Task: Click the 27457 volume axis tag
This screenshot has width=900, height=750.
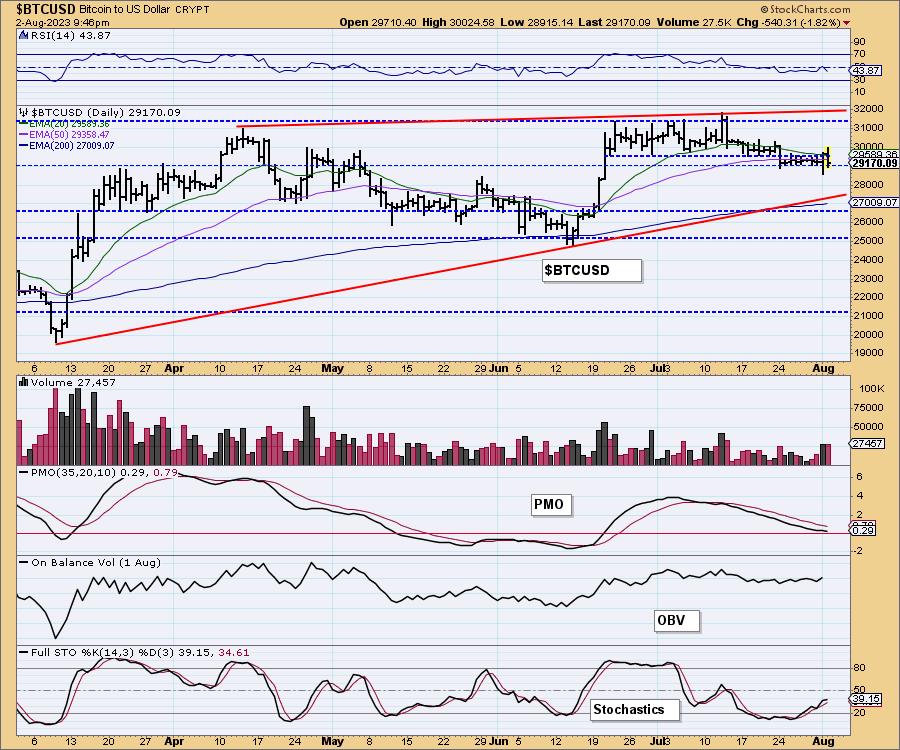Action: [867, 443]
